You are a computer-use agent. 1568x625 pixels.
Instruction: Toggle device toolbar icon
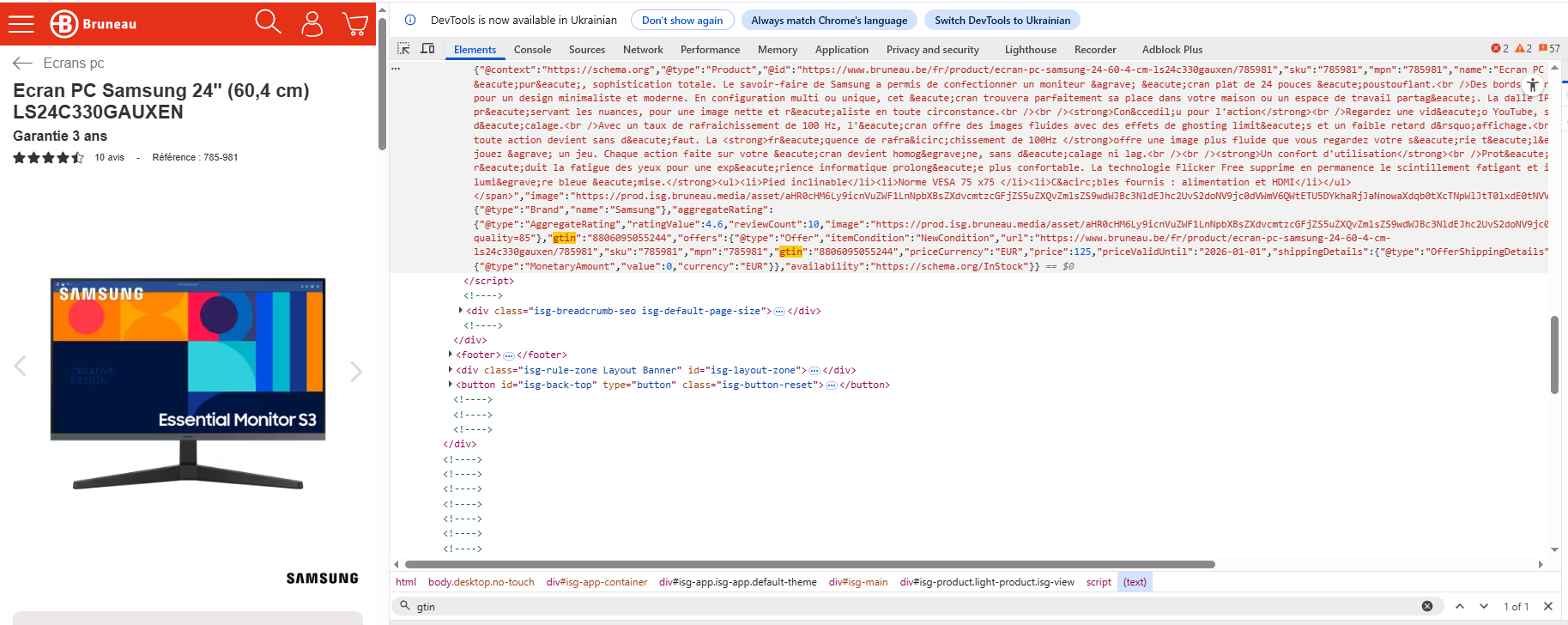pyautogui.click(x=427, y=49)
